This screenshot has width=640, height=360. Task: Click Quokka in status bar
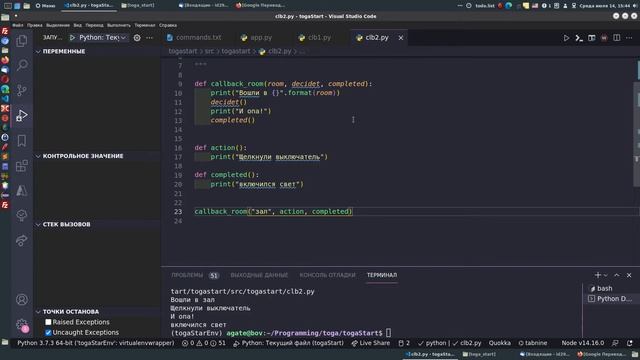click(500, 343)
